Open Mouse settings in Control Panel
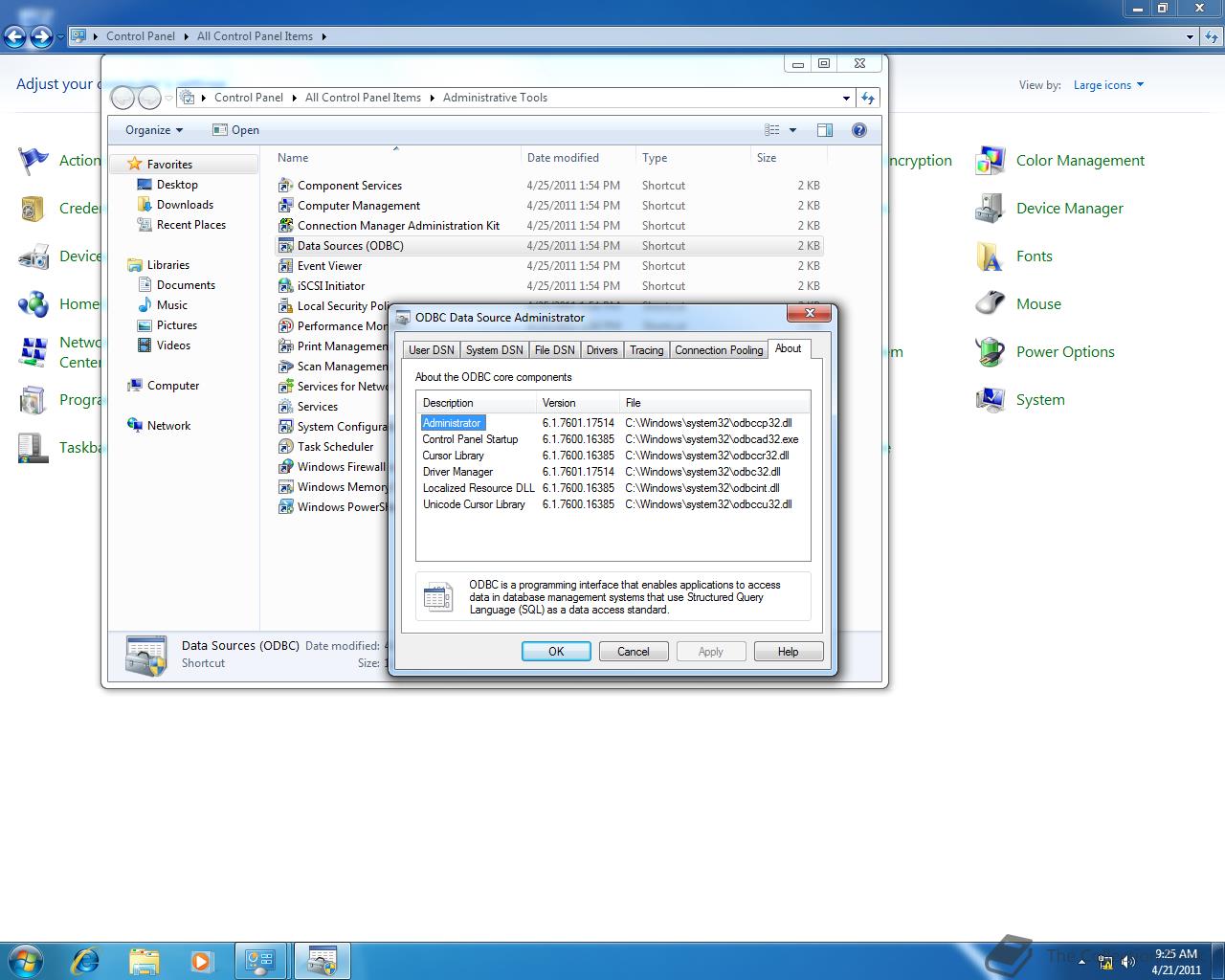This screenshot has width=1225, height=980. 1038,304
